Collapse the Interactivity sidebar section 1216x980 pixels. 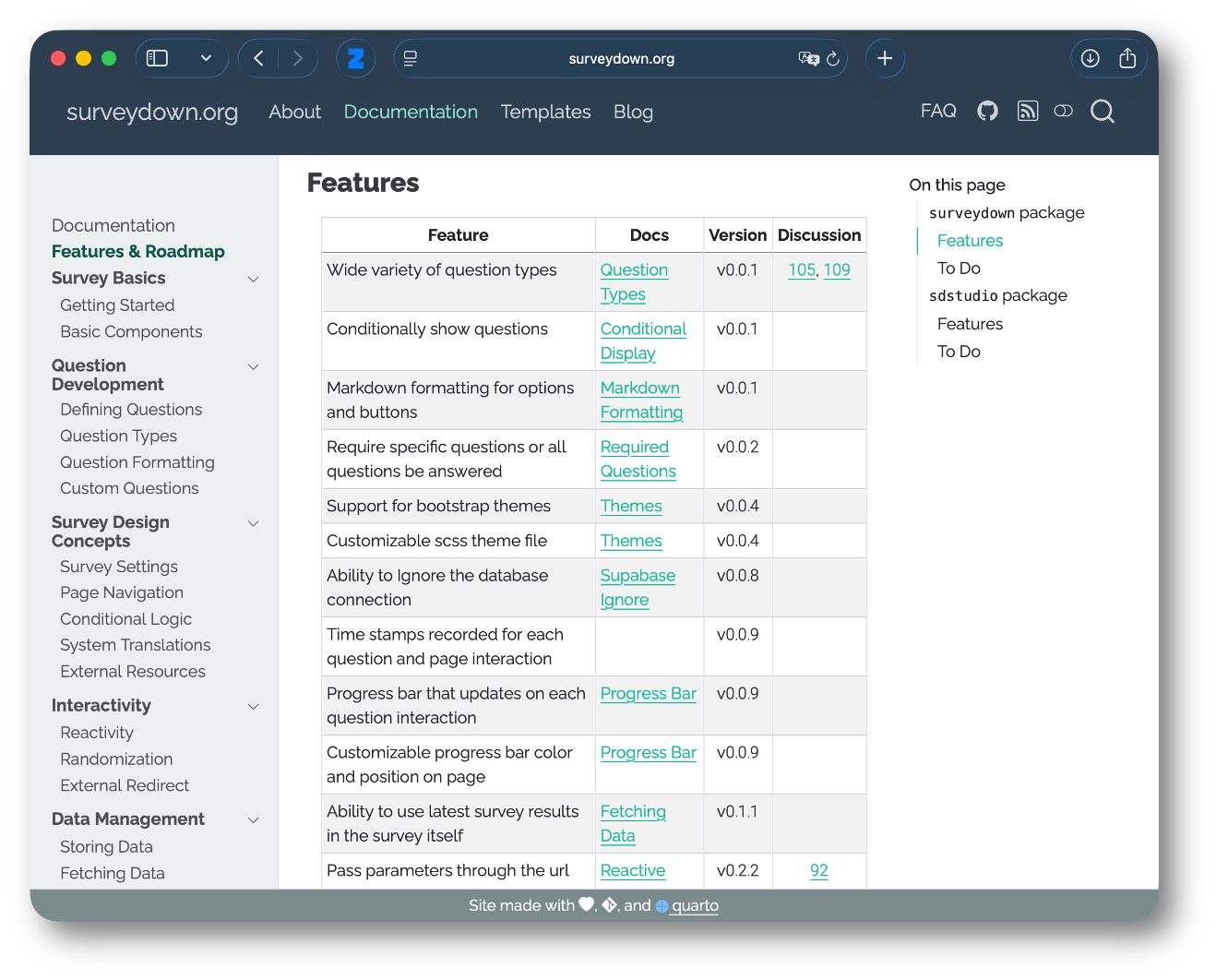pyautogui.click(x=253, y=707)
